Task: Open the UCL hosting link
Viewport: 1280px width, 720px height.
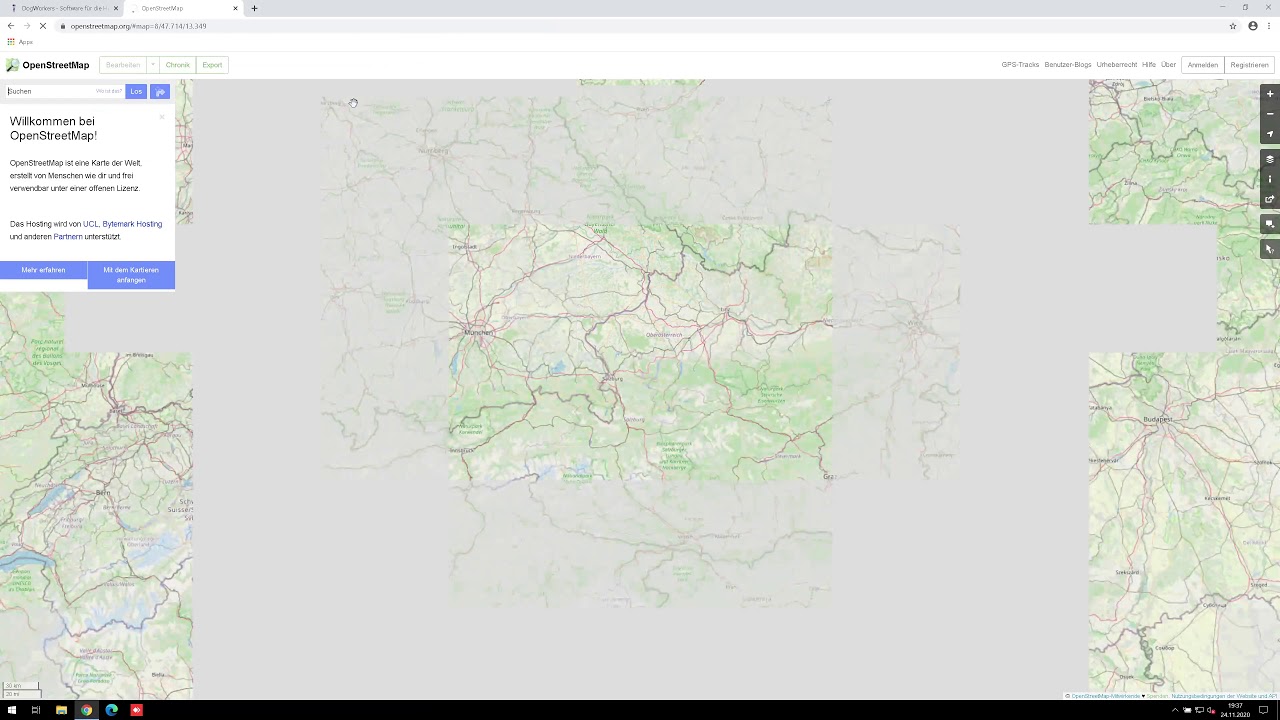Action: point(90,224)
